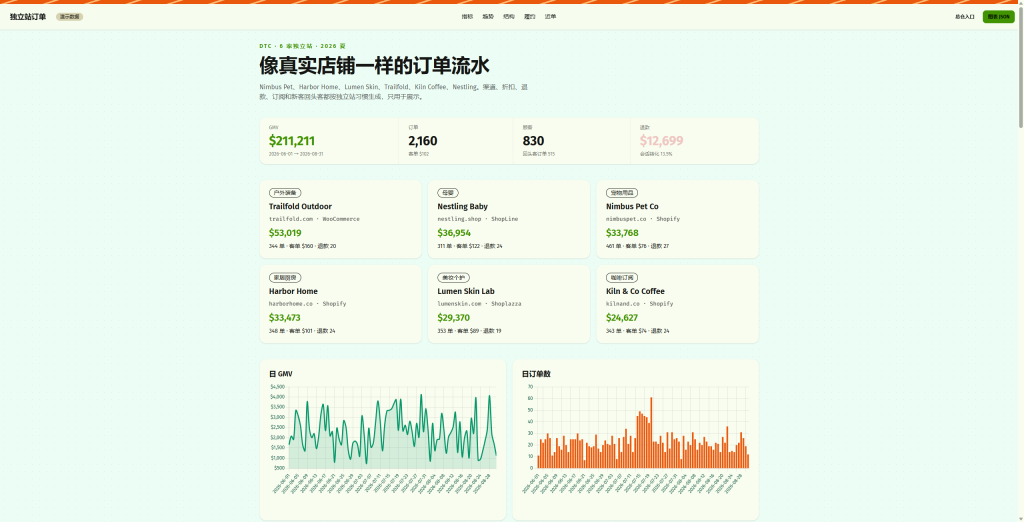1024x522 pixels.
Task: Click the 日 GMV chart title
Action: pyautogui.click(x=280, y=374)
